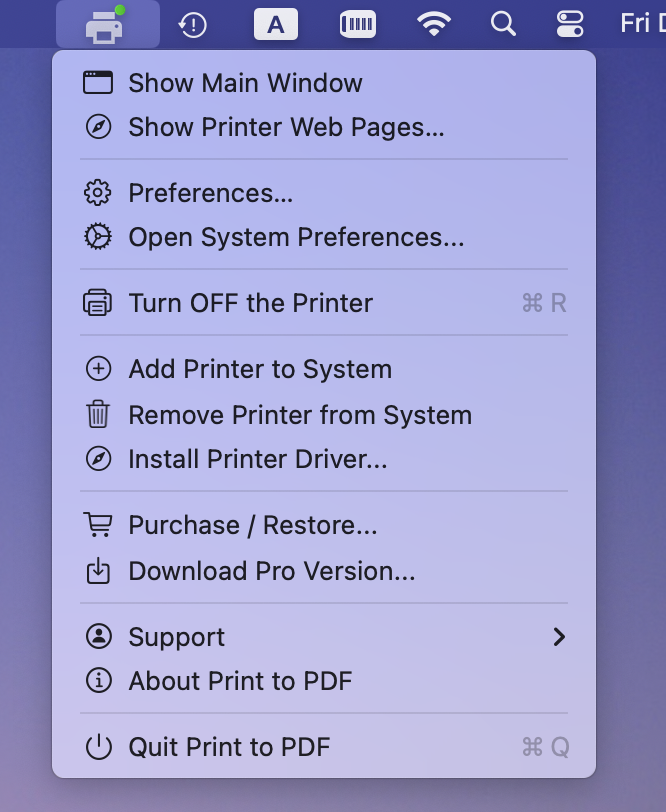Expand the Support submenu chevron
Viewport: 666px width, 812px height.
(x=559, y=637)
